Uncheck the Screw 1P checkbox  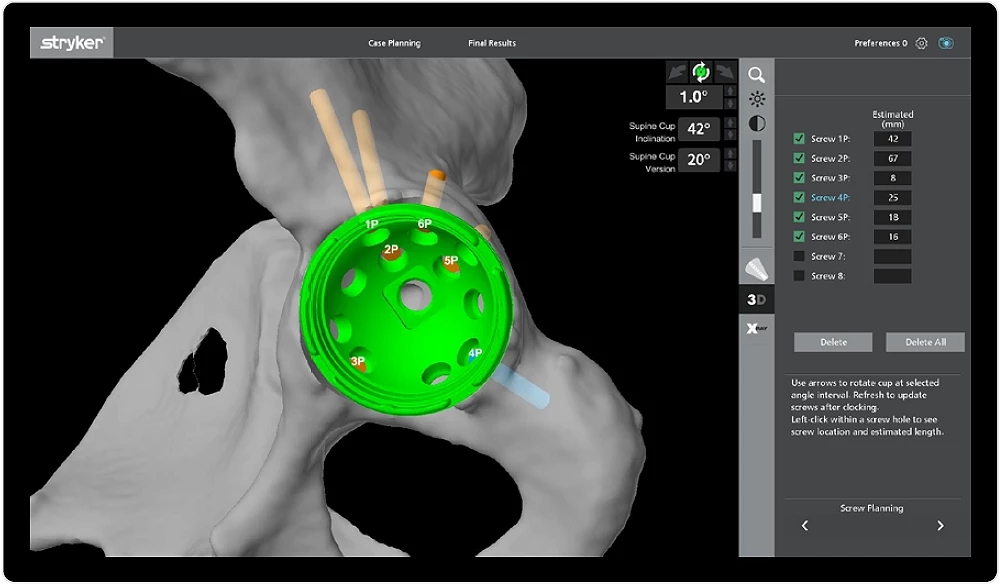pos(799,139)
